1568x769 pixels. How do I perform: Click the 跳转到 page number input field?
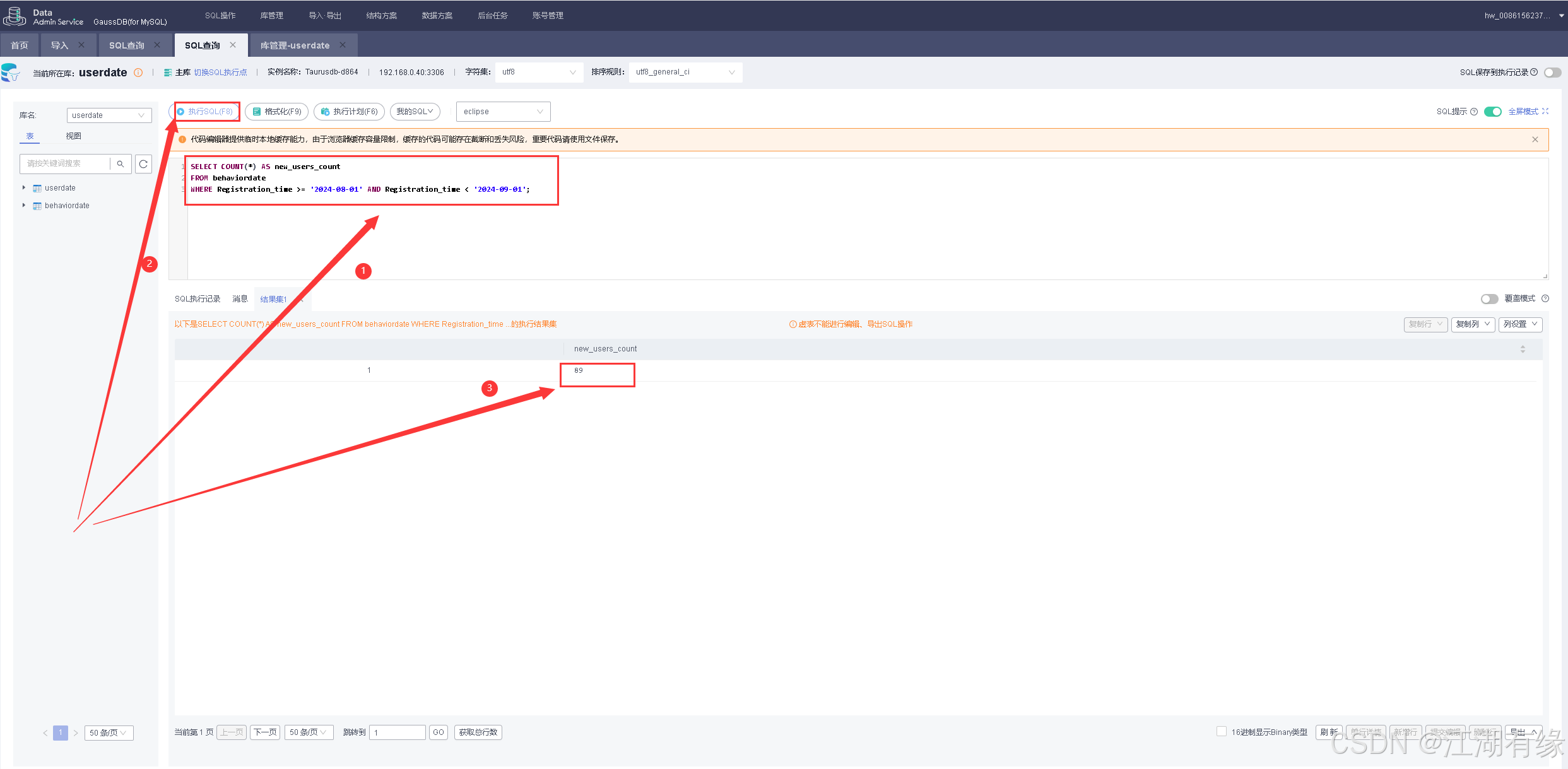coord(397,732)
